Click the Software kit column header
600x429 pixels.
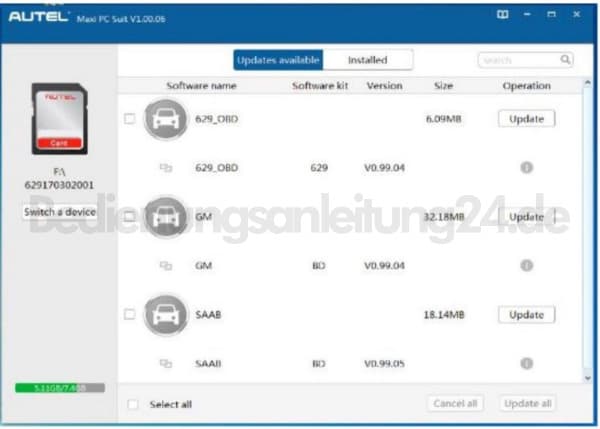320,86
